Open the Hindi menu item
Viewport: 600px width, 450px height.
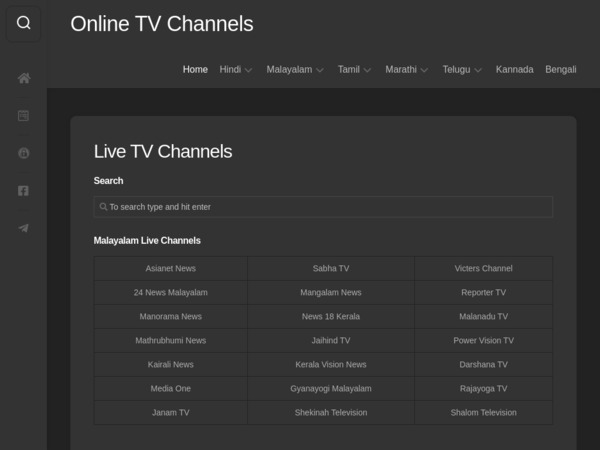tap(230, 69)
